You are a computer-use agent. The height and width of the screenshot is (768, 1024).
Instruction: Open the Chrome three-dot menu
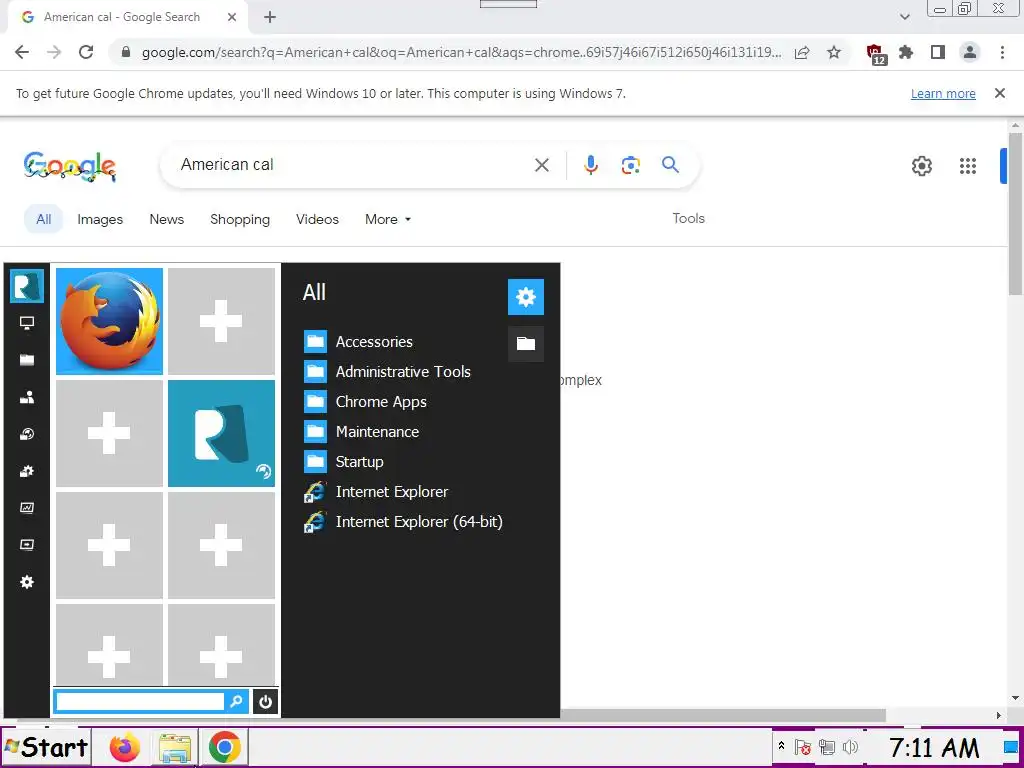(x=1002, y=52)
